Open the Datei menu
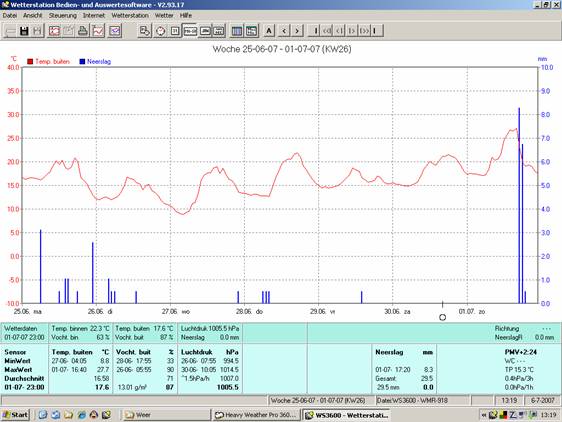The height and width of the screenshot is (422, 562). point(10,15)
